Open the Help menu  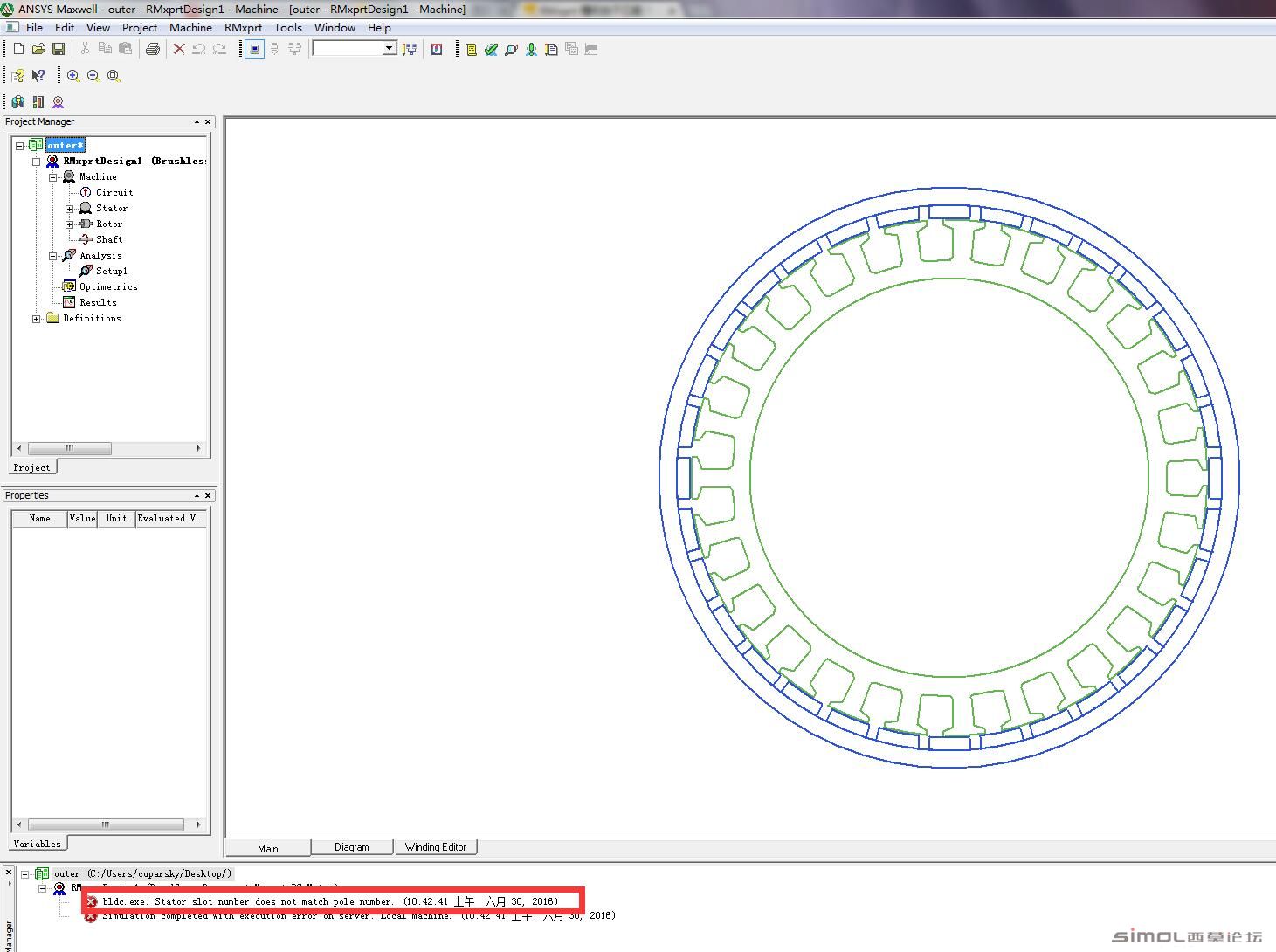[x=379, y=28]
